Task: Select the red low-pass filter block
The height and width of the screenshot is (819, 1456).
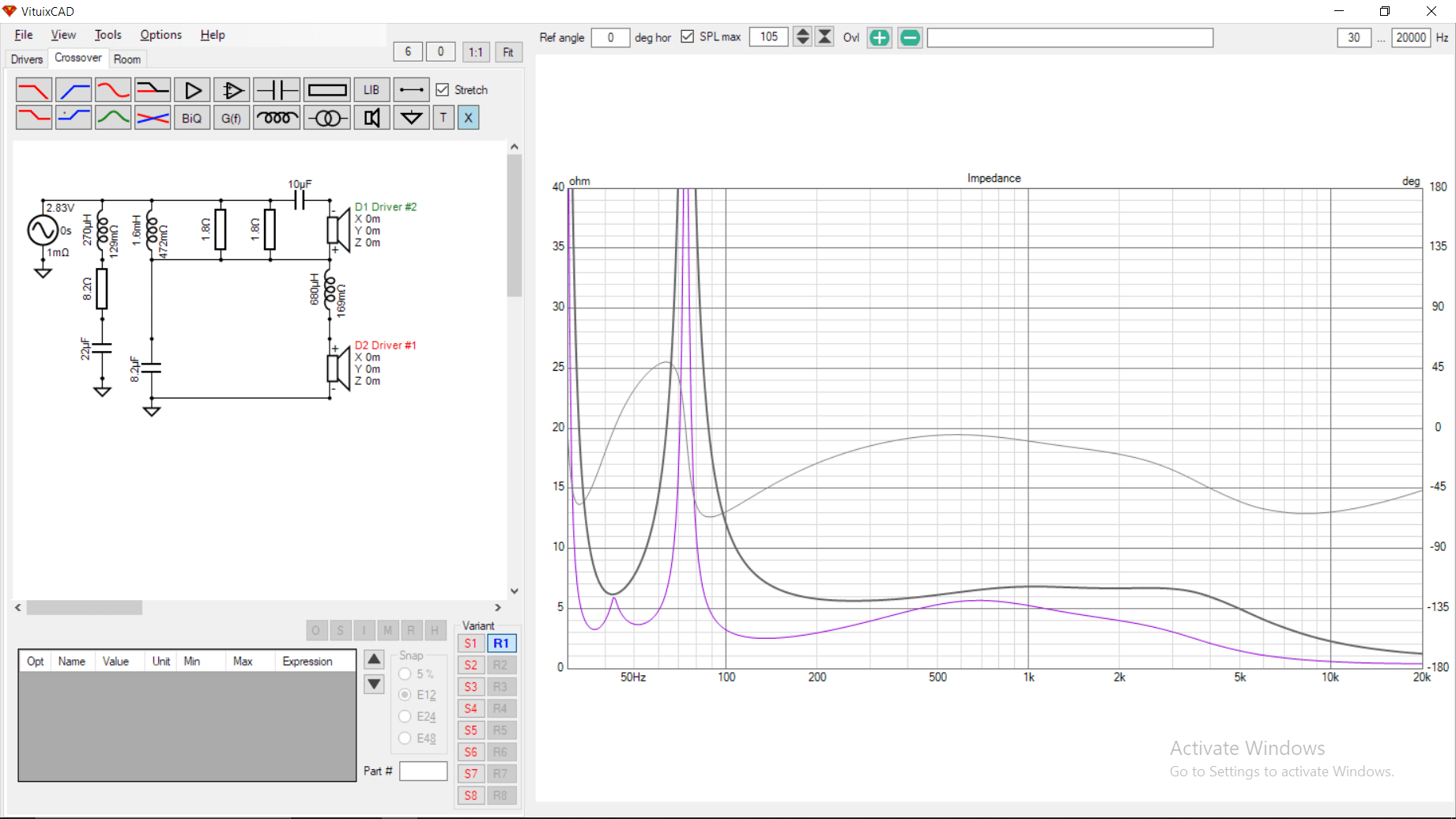Action: click(34, 90)
